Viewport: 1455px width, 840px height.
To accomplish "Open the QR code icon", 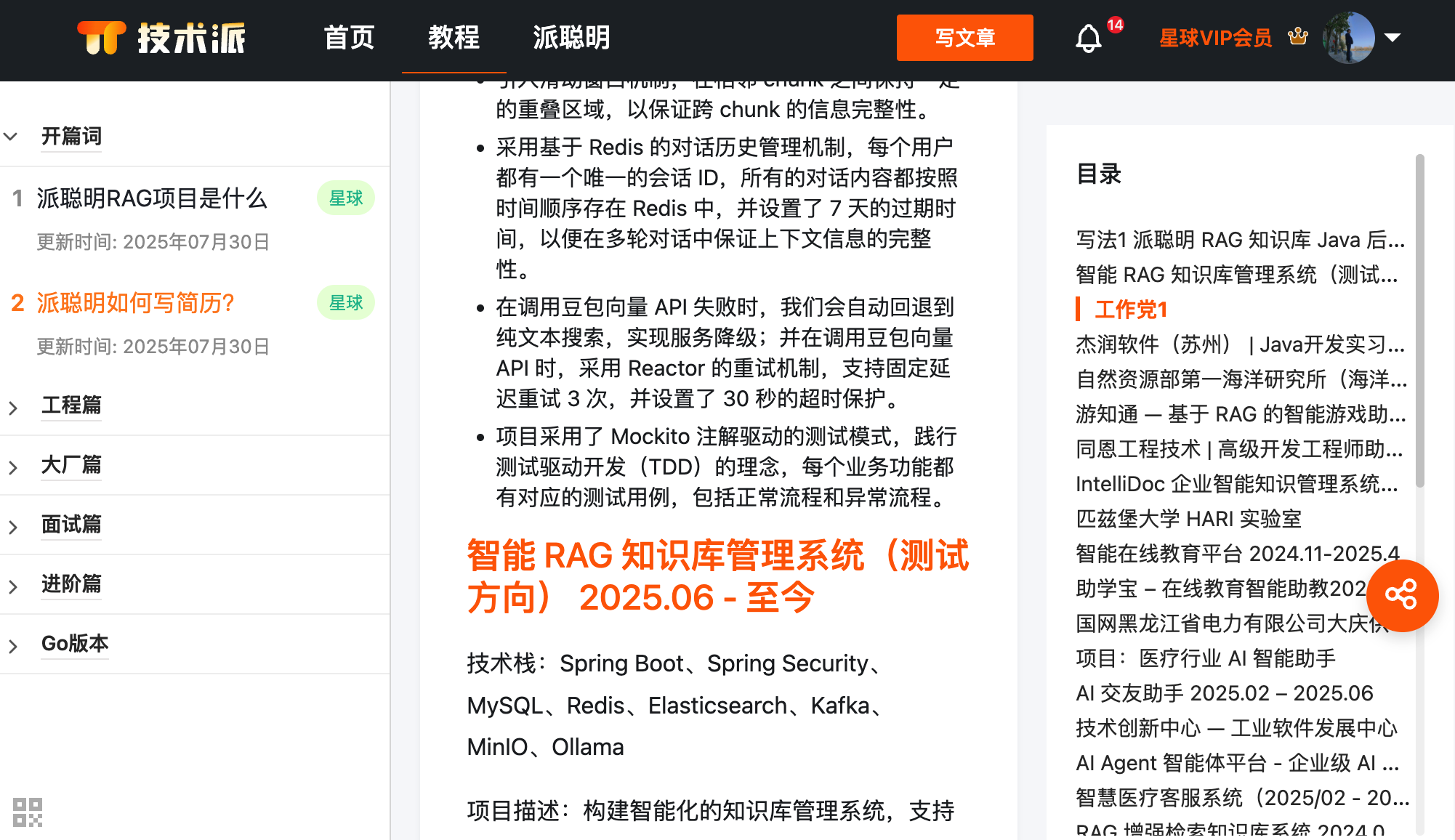I will click(28, 812).
